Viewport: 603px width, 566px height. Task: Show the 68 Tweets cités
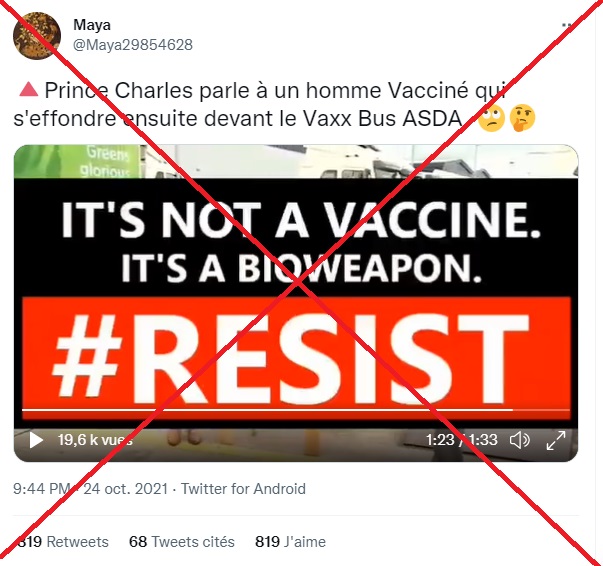pos(182,542)
